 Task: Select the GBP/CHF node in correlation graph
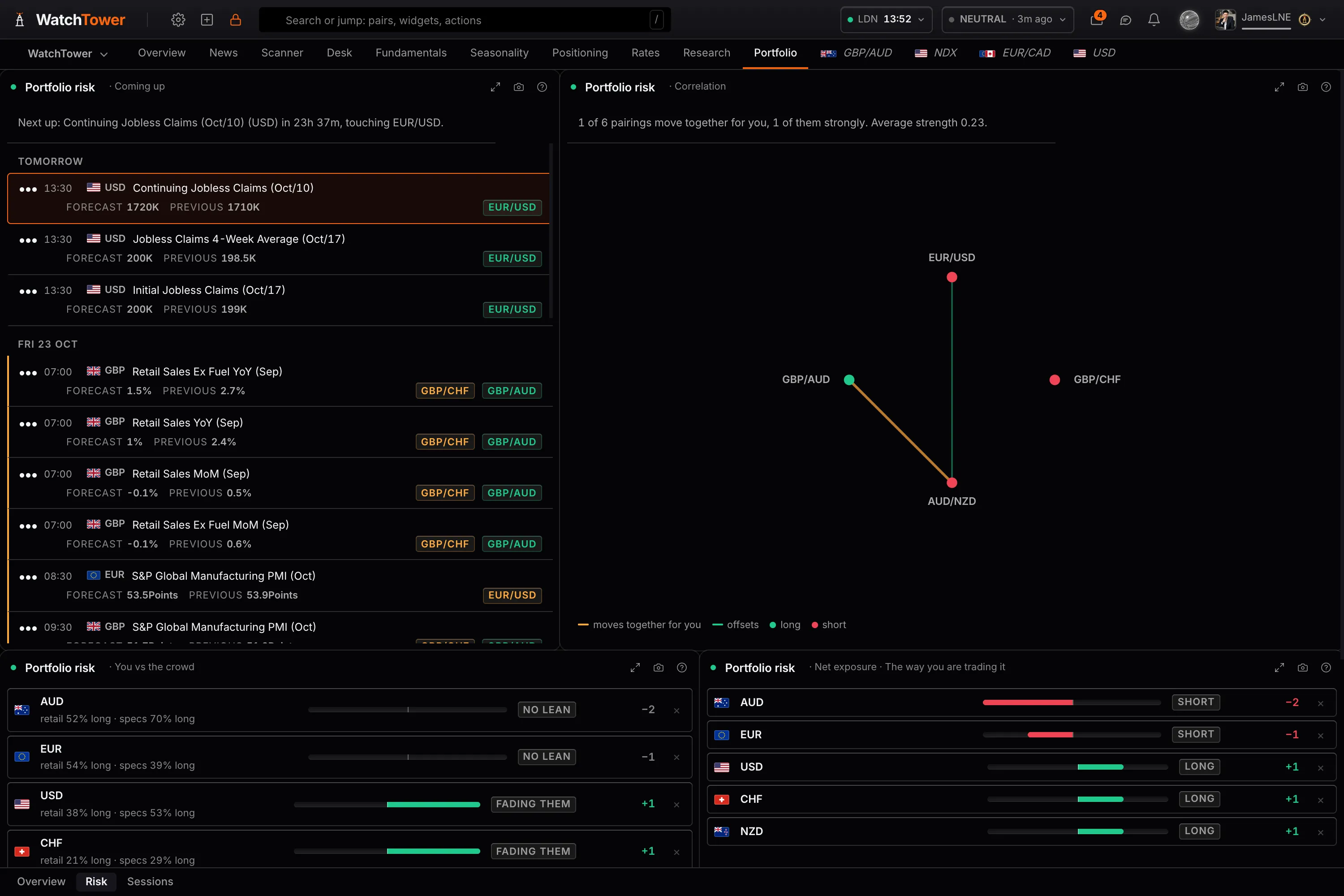[1055, 380]
